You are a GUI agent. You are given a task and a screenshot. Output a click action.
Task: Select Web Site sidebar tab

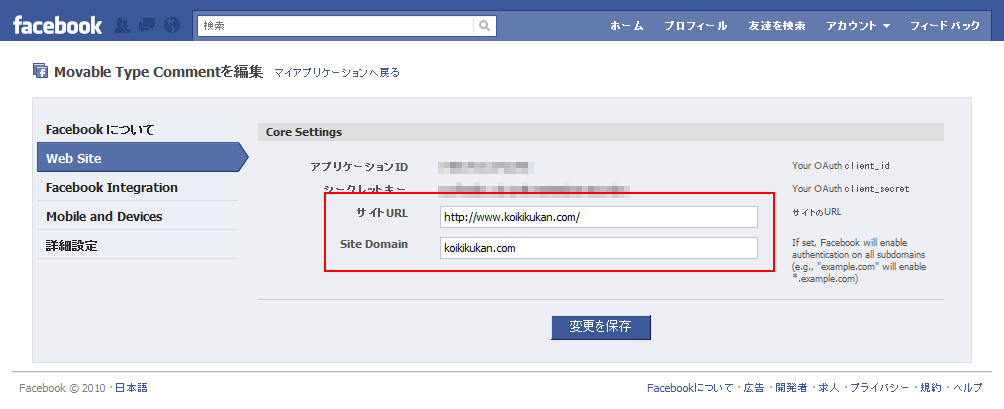click(x=142, y=158)
